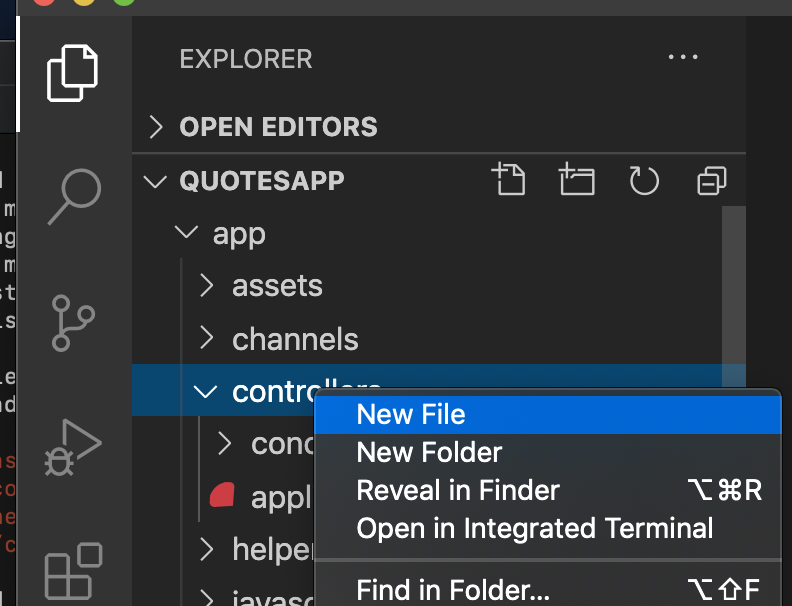Open the Run and Debug view icon
Viewport: 792px width, 606px height.
click(x=73, y=447)
